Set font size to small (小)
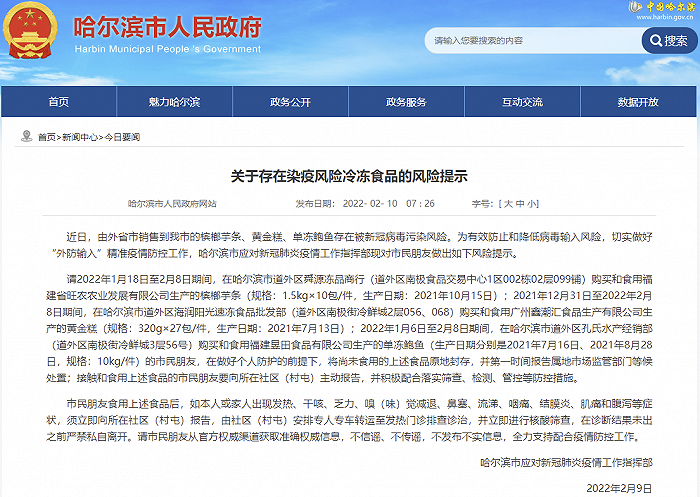 [x=533, y=203]
